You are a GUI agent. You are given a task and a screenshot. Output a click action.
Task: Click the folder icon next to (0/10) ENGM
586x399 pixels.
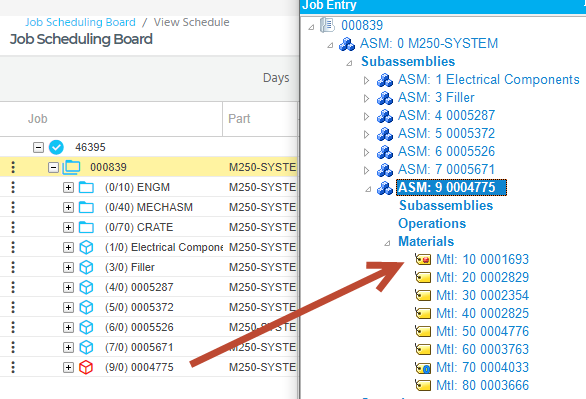point(86,187)
